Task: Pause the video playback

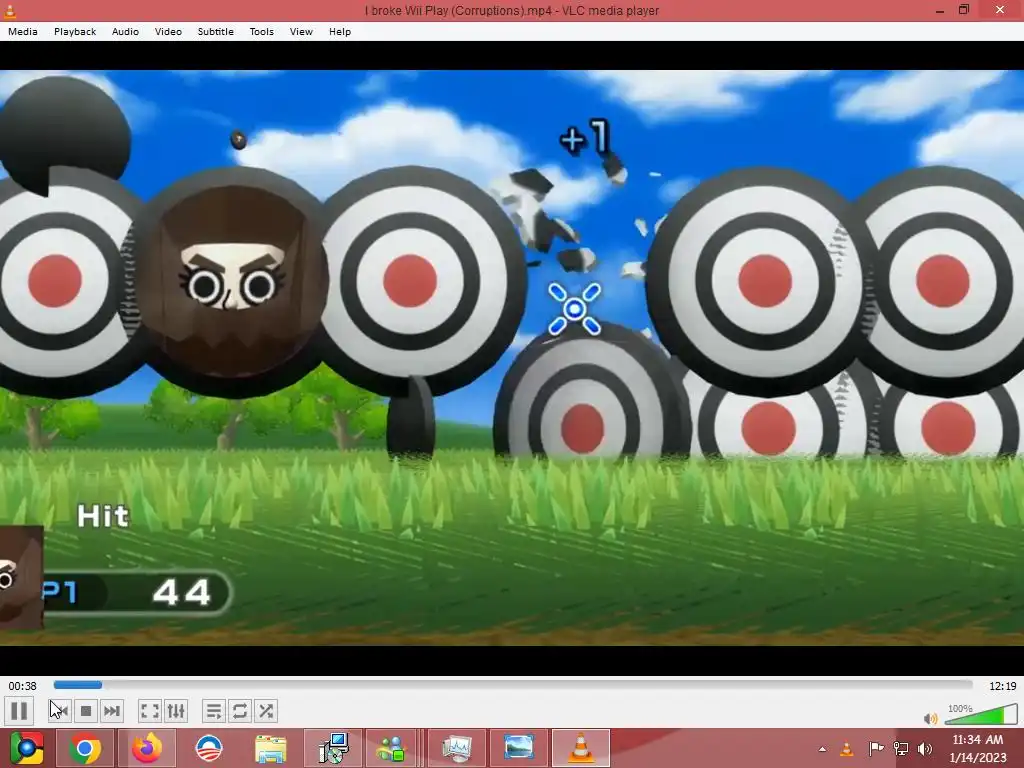Action: pyautogui.click(x=19, y=711)
